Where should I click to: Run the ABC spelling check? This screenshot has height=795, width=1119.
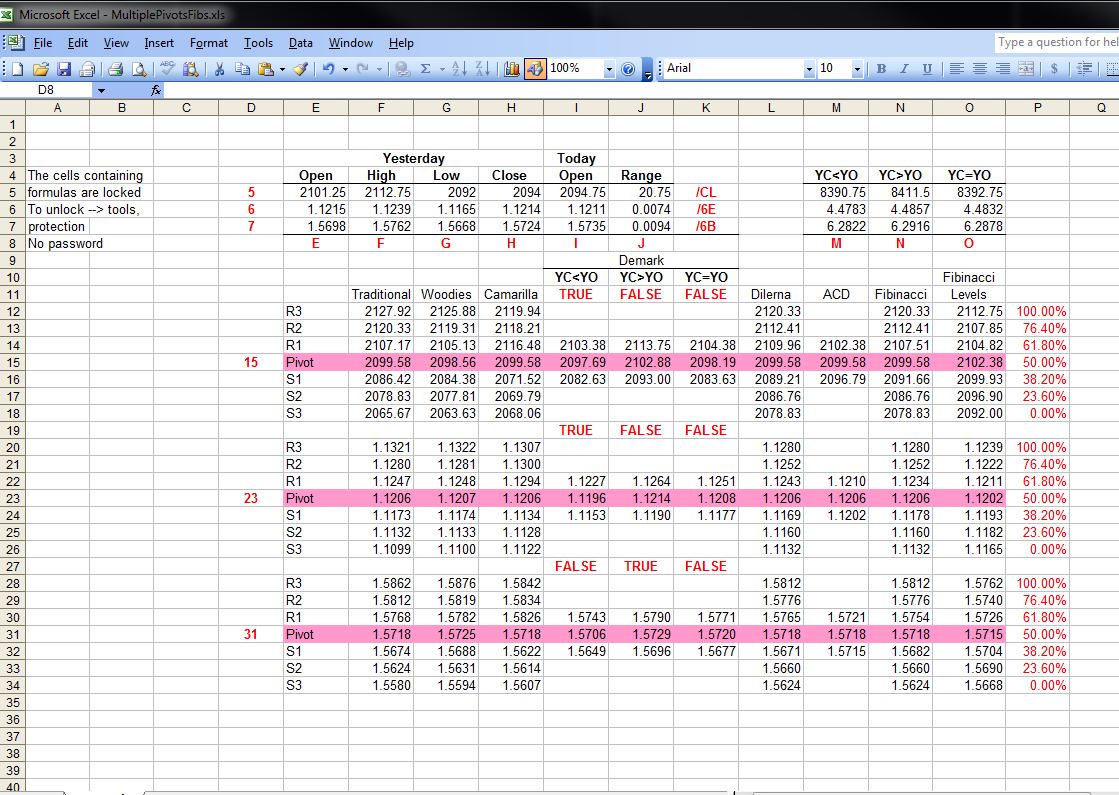[x=168, y=69]
